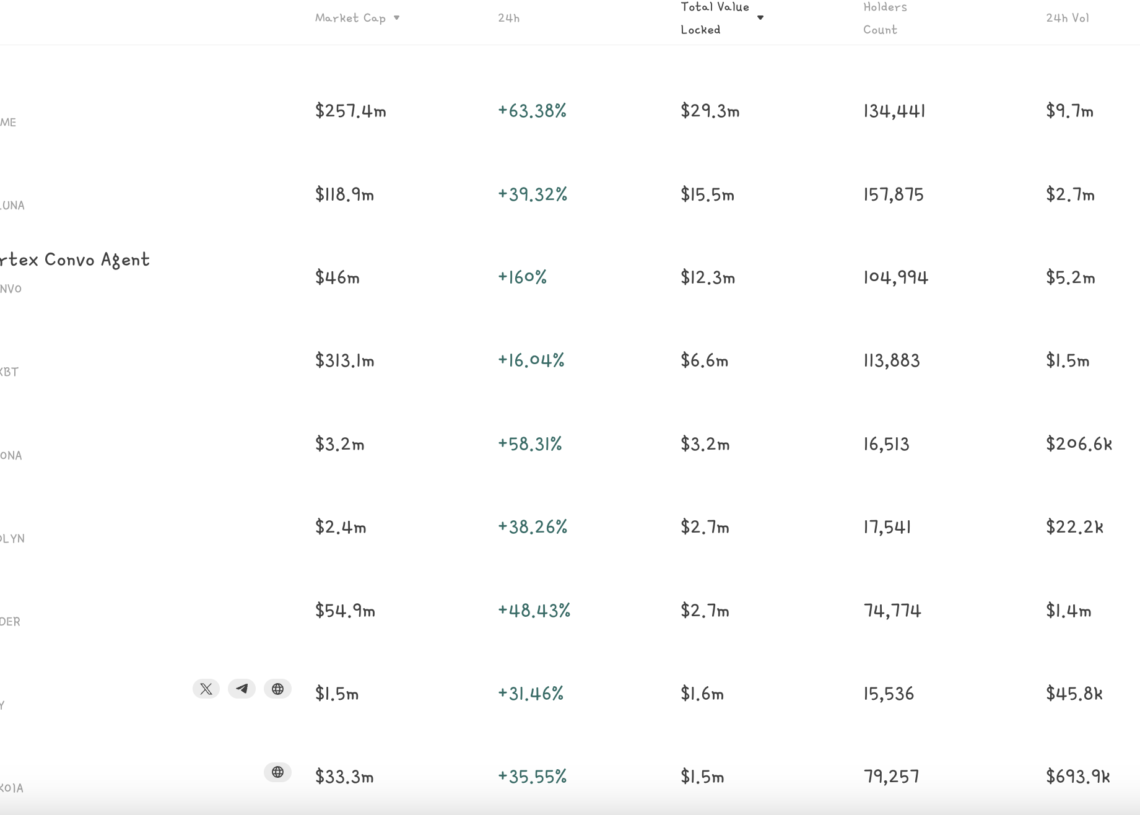This screenshot has width=1140, height=815.
Task: Sort by the Holders Count column header
Action: coord(884,18)
